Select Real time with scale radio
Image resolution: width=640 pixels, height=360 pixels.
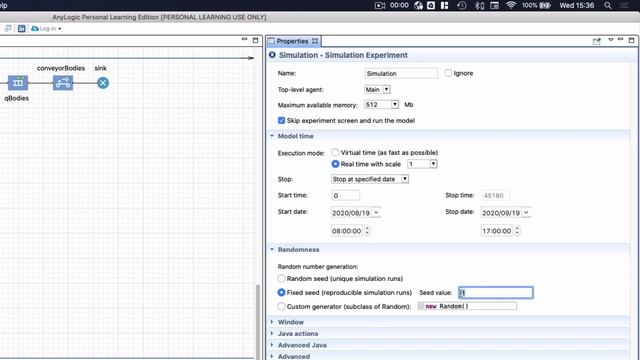coord(335,164)
